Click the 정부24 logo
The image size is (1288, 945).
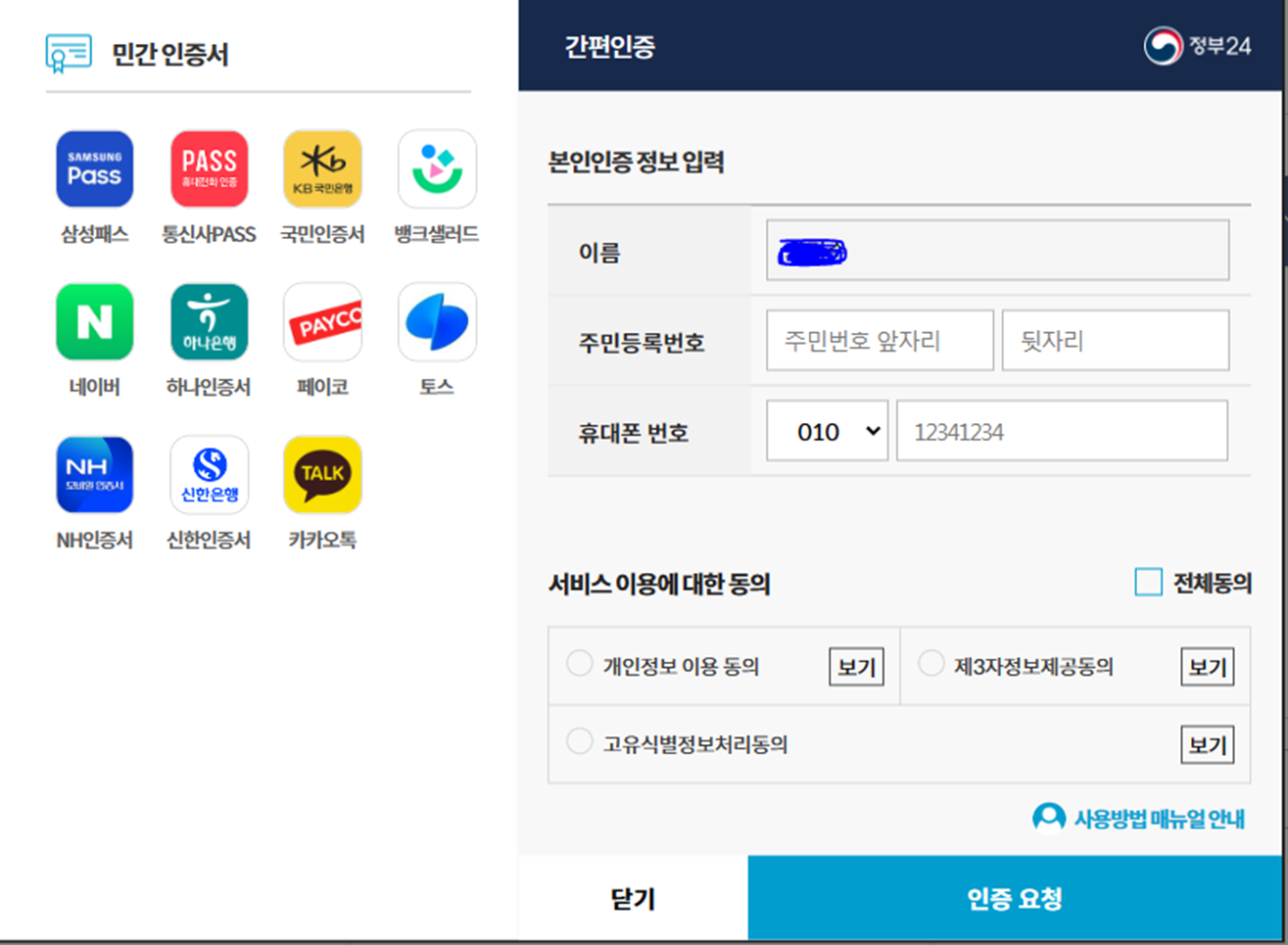[1197, 46]
